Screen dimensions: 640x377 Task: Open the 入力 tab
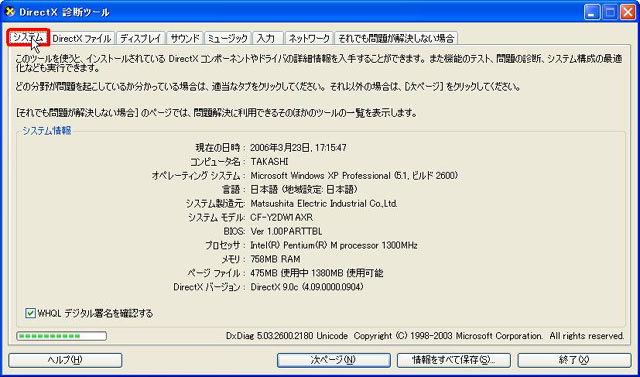click(267, 39)
